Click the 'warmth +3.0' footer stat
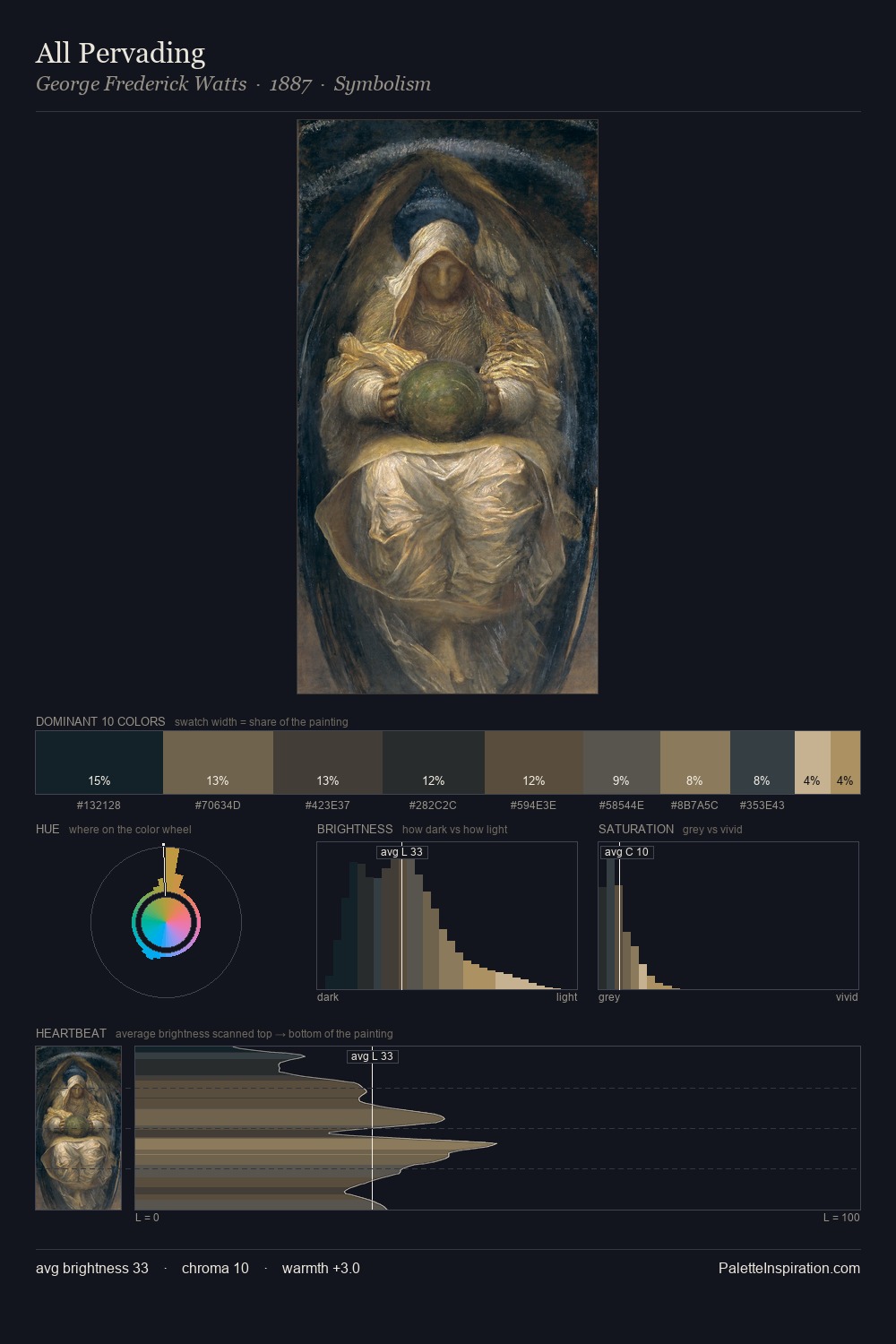Screen dimensions: 896x1344 [x=321, y=1268]
